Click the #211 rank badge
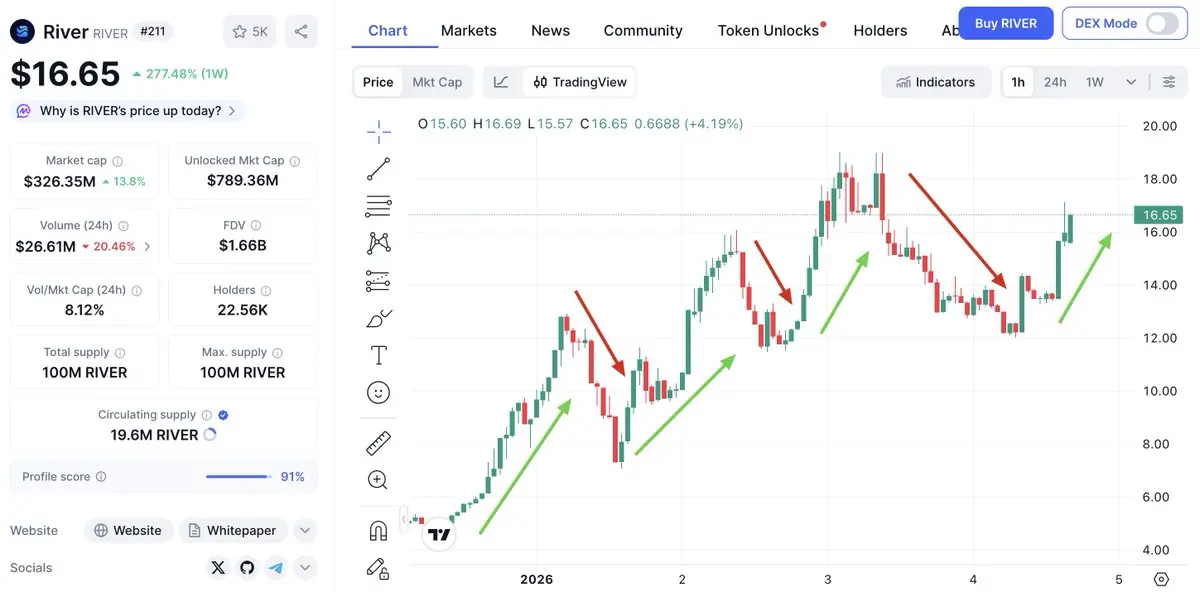 pos(152,31)
